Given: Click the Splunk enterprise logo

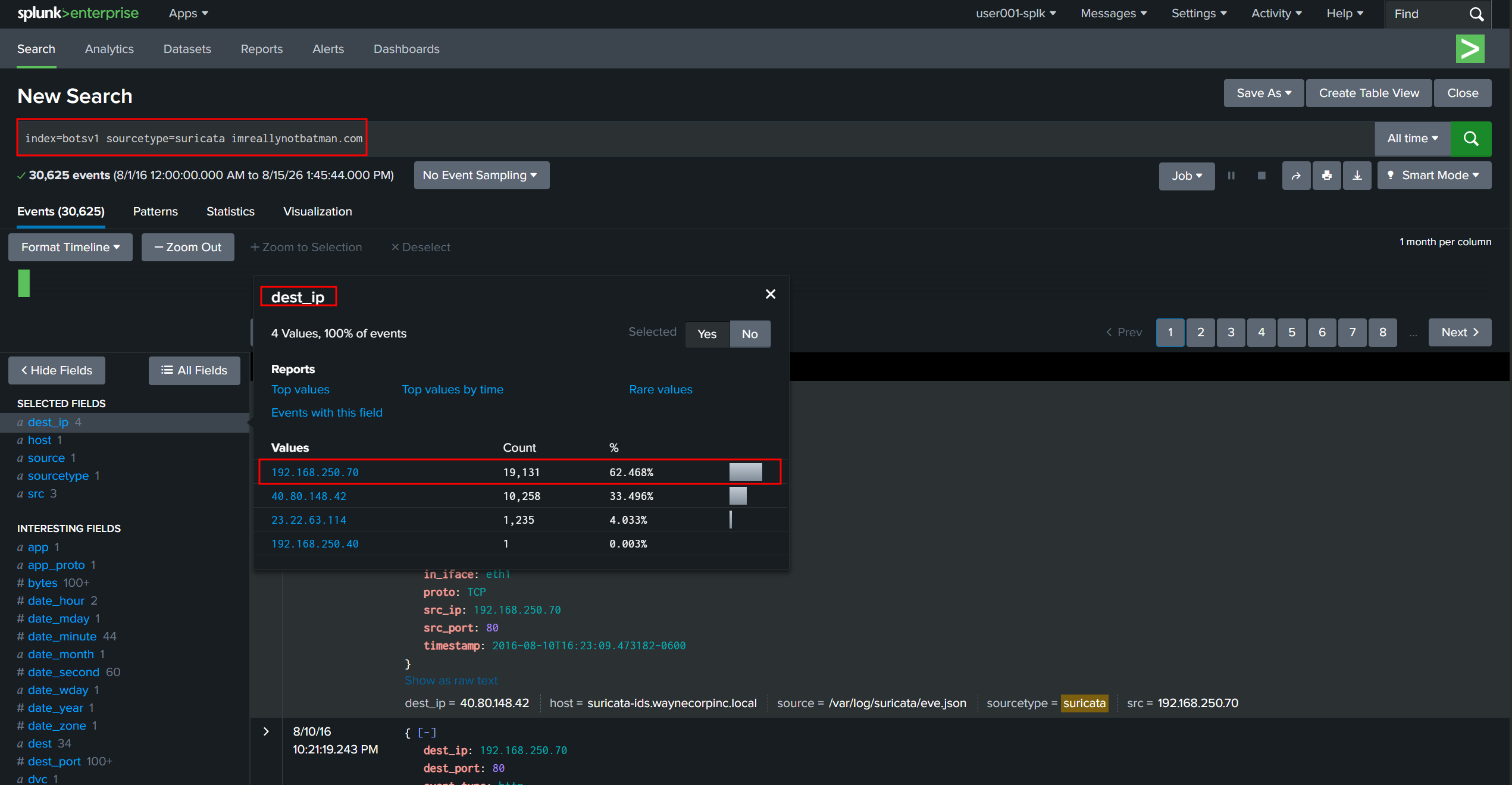Looking at the screenshot, I should pyautogui.click(x=78, y=13).
